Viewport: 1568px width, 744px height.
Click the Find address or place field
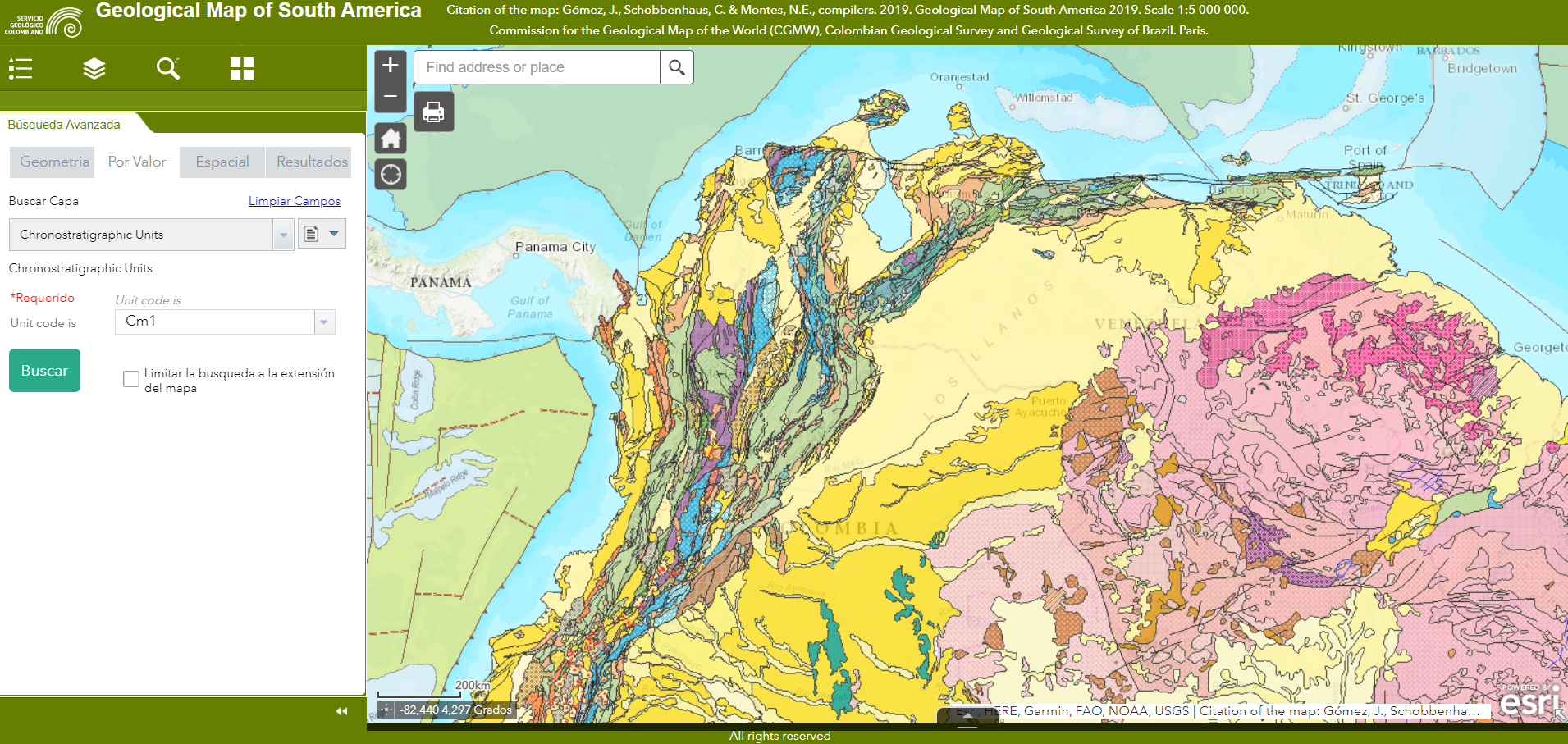[x=537, y=67]
